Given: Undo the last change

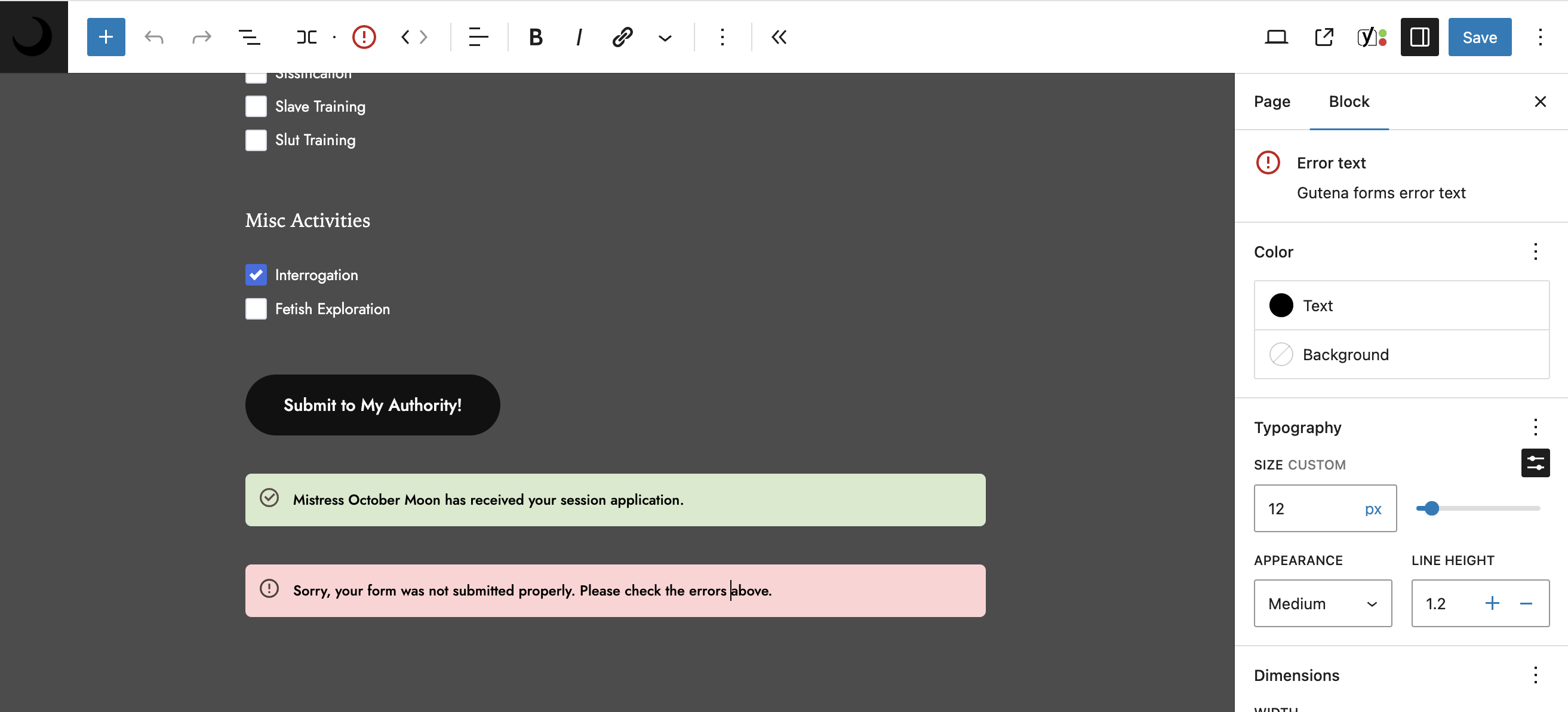Looking at the screenshot, I should point(154,37).
